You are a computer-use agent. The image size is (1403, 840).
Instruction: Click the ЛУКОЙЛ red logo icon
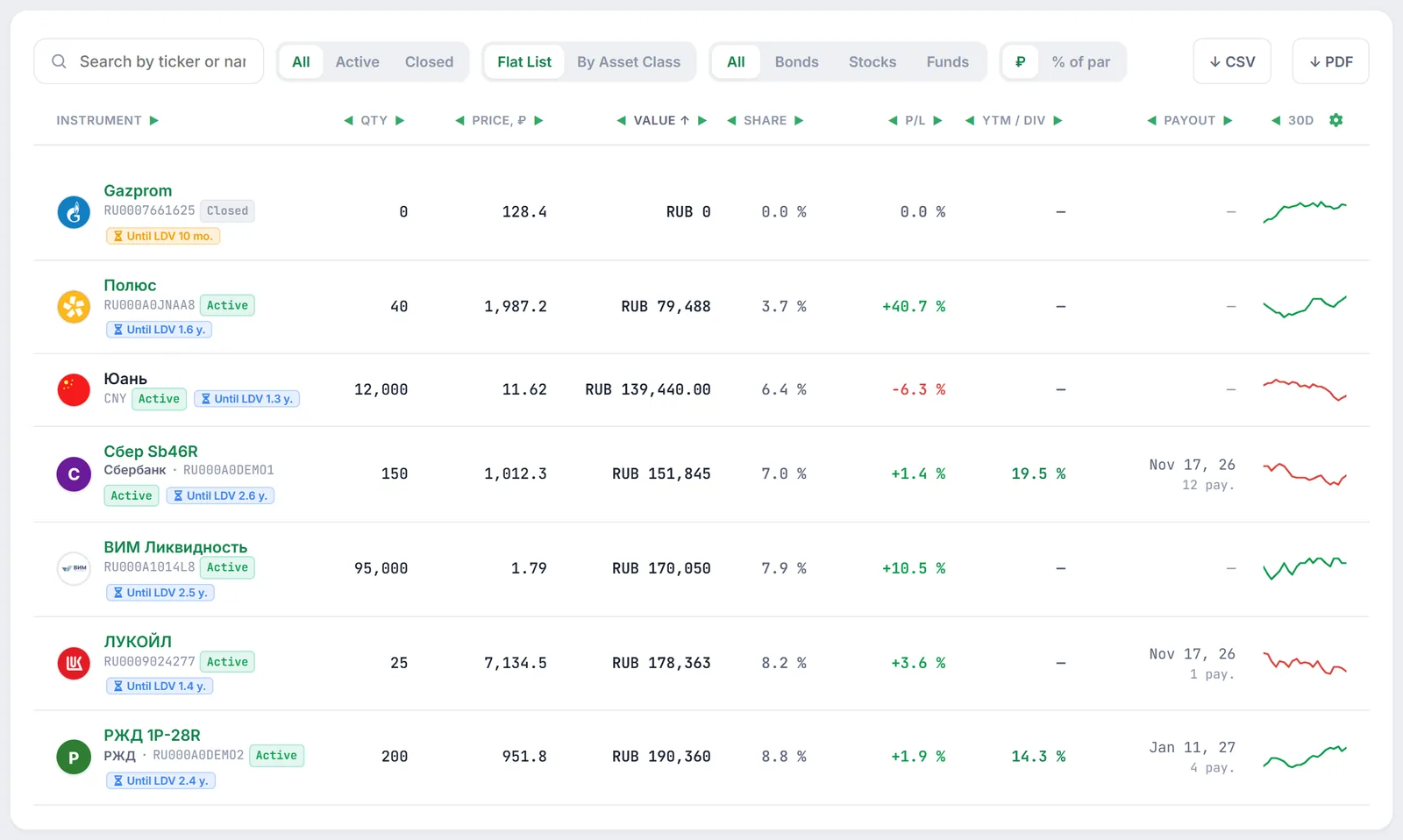click(74, 663)
